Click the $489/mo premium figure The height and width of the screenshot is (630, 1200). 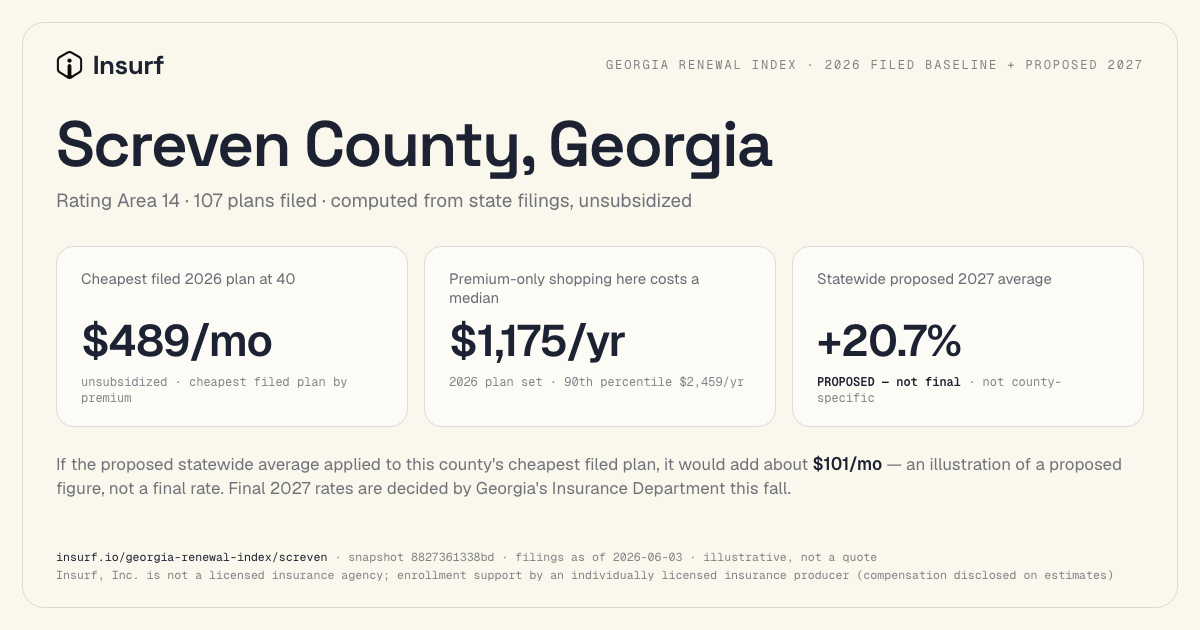(x=177, y=340)
